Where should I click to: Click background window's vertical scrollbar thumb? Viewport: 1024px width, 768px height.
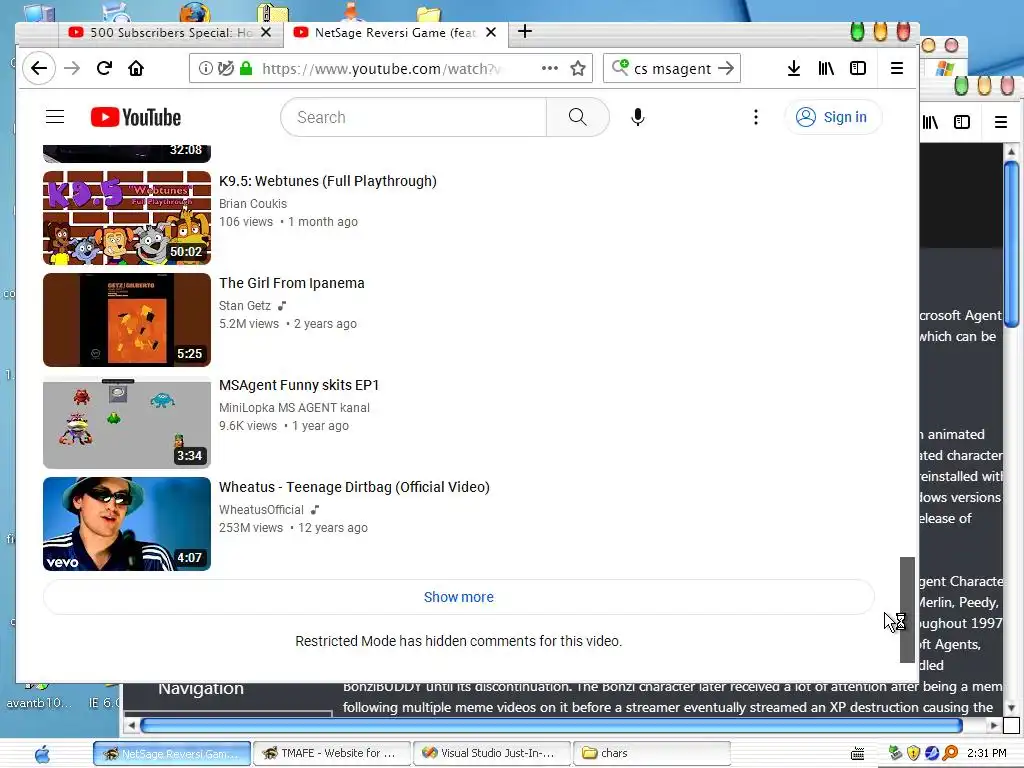click(1011, 243)
